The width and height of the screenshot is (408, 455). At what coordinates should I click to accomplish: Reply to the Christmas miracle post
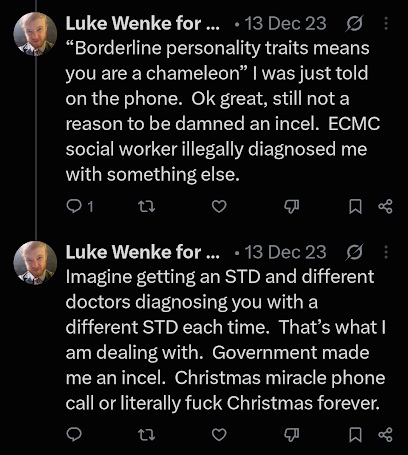point(74,435)
